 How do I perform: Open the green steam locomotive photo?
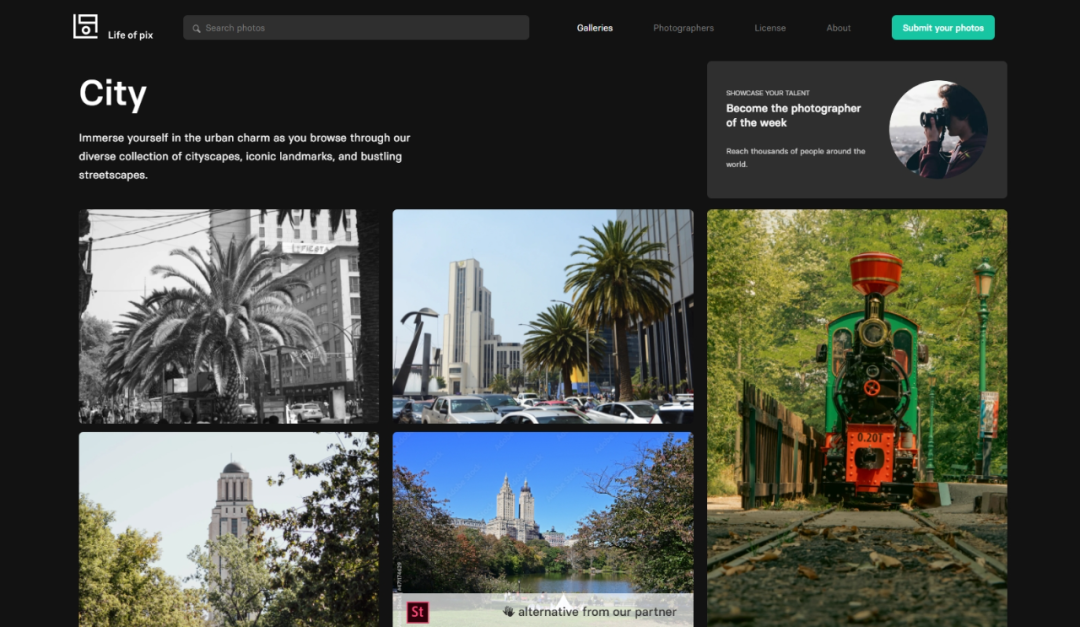point(856,417)
